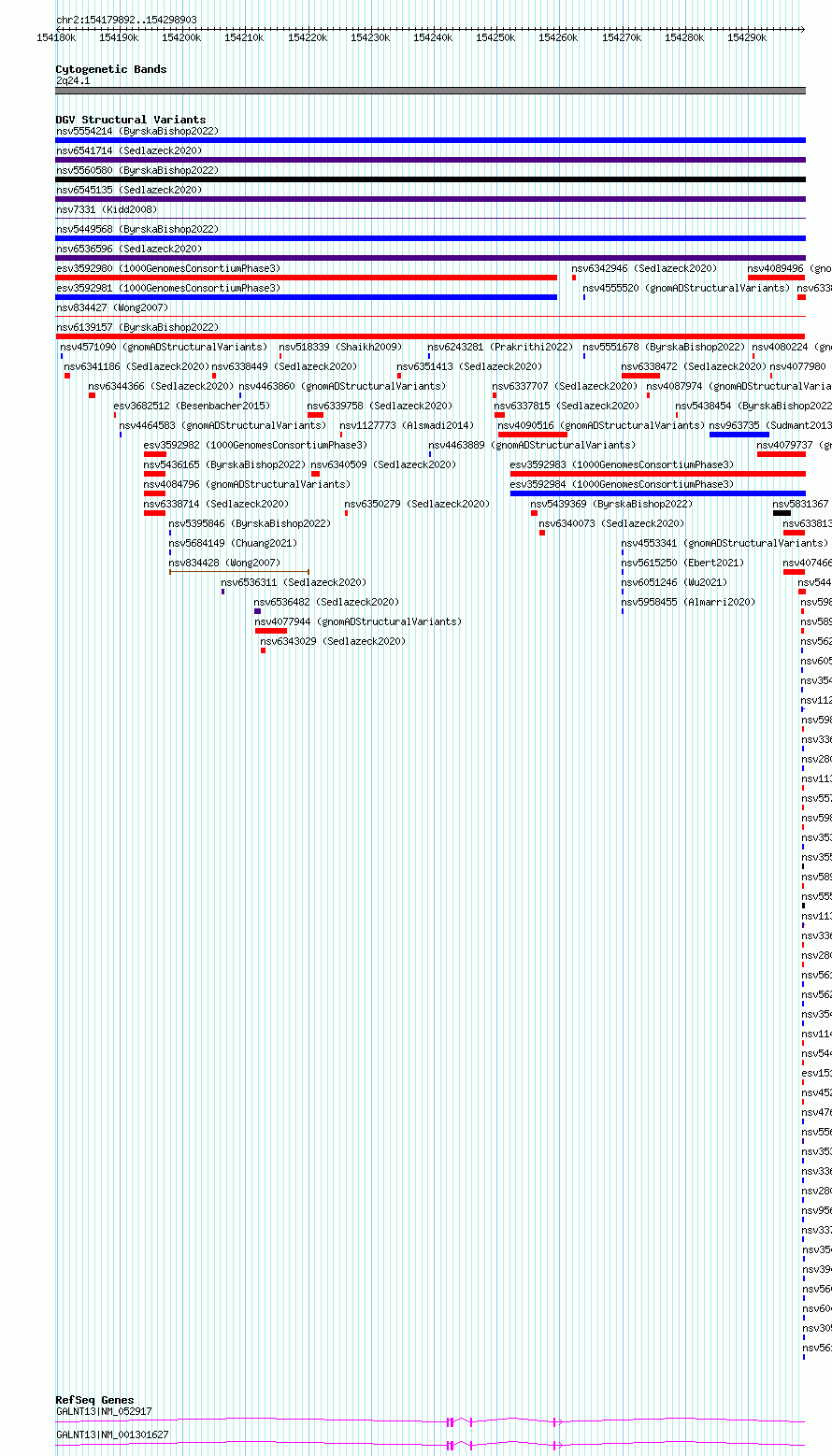Click the nsv6342946 (Sedlazeck2020) label
The width and height of the screenshot is (832, 1456).
(x=645, y=269)
